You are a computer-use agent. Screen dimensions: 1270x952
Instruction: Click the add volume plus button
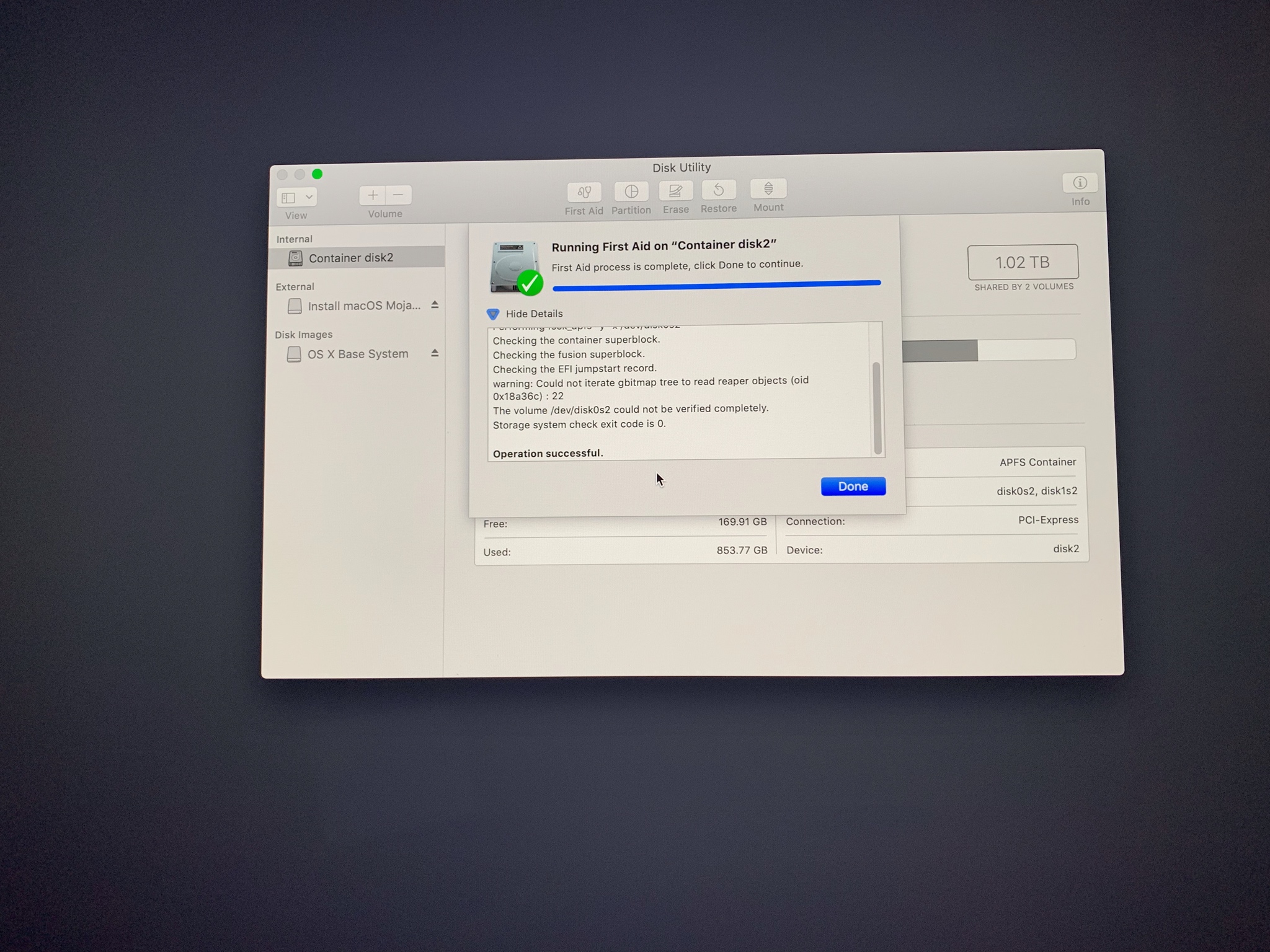[x=373, y=195]
